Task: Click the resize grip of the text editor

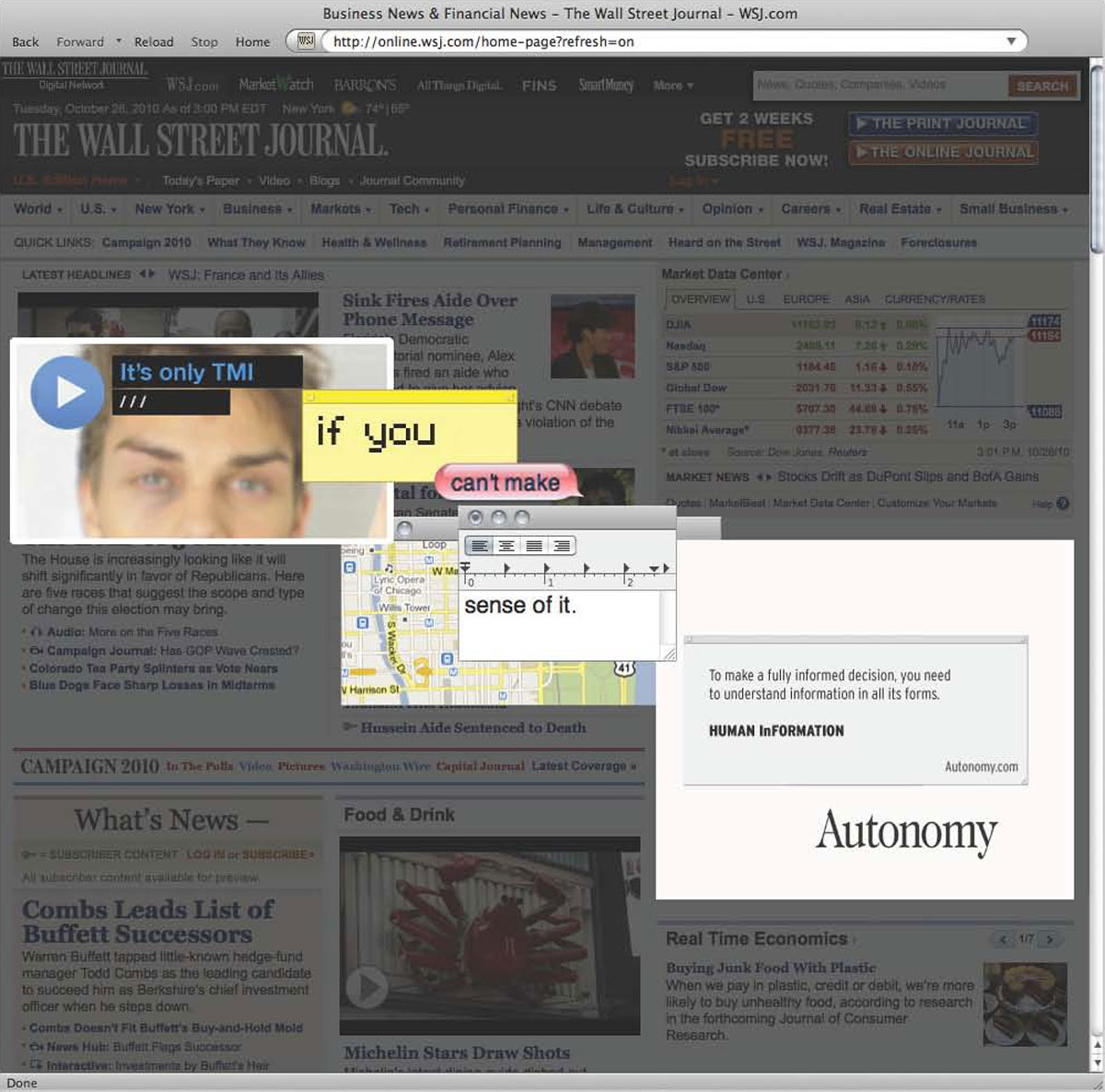Action: point(669,653)
